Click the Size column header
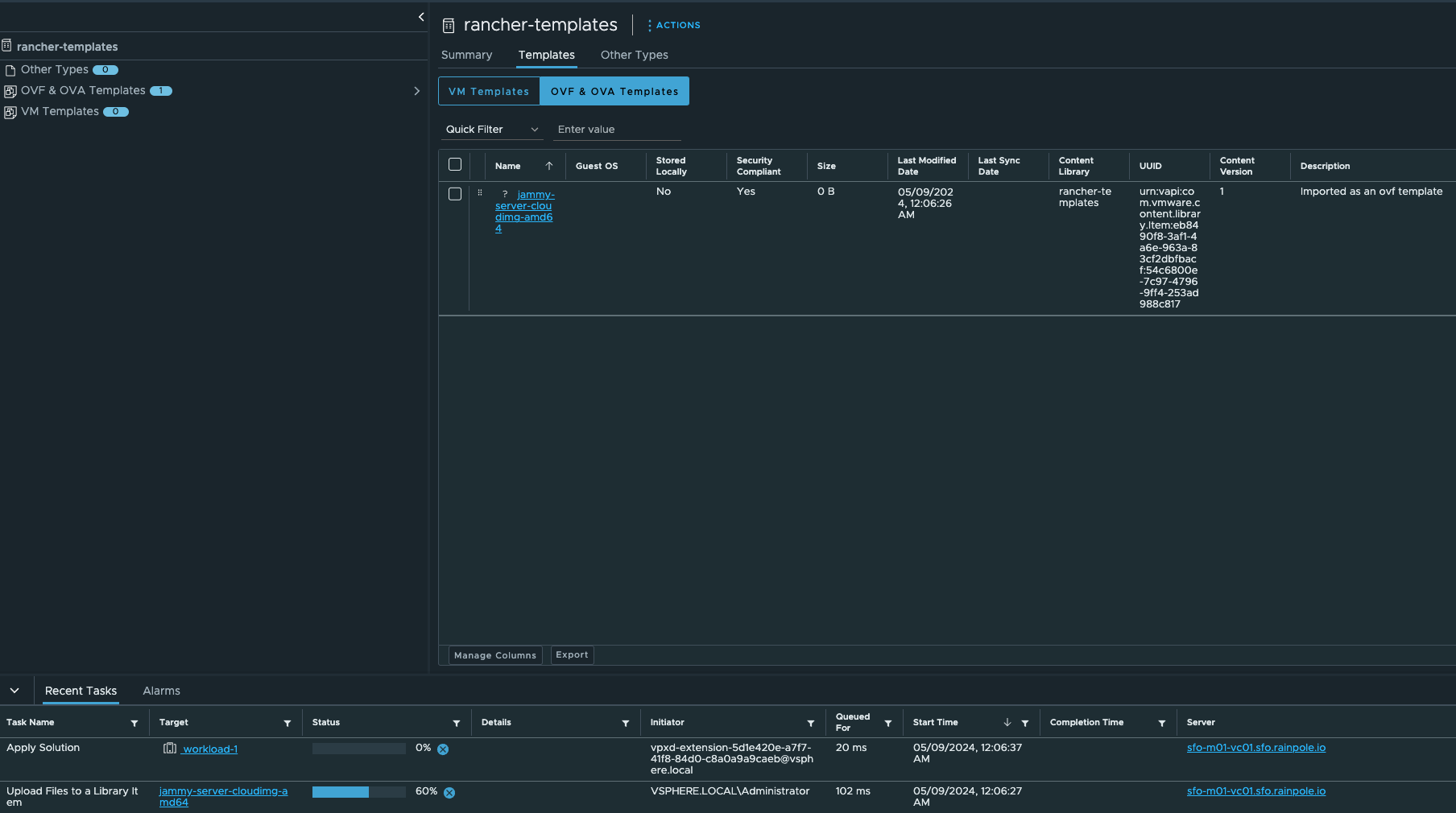This screenshot has width=1456, height=813. click(826, 166)
